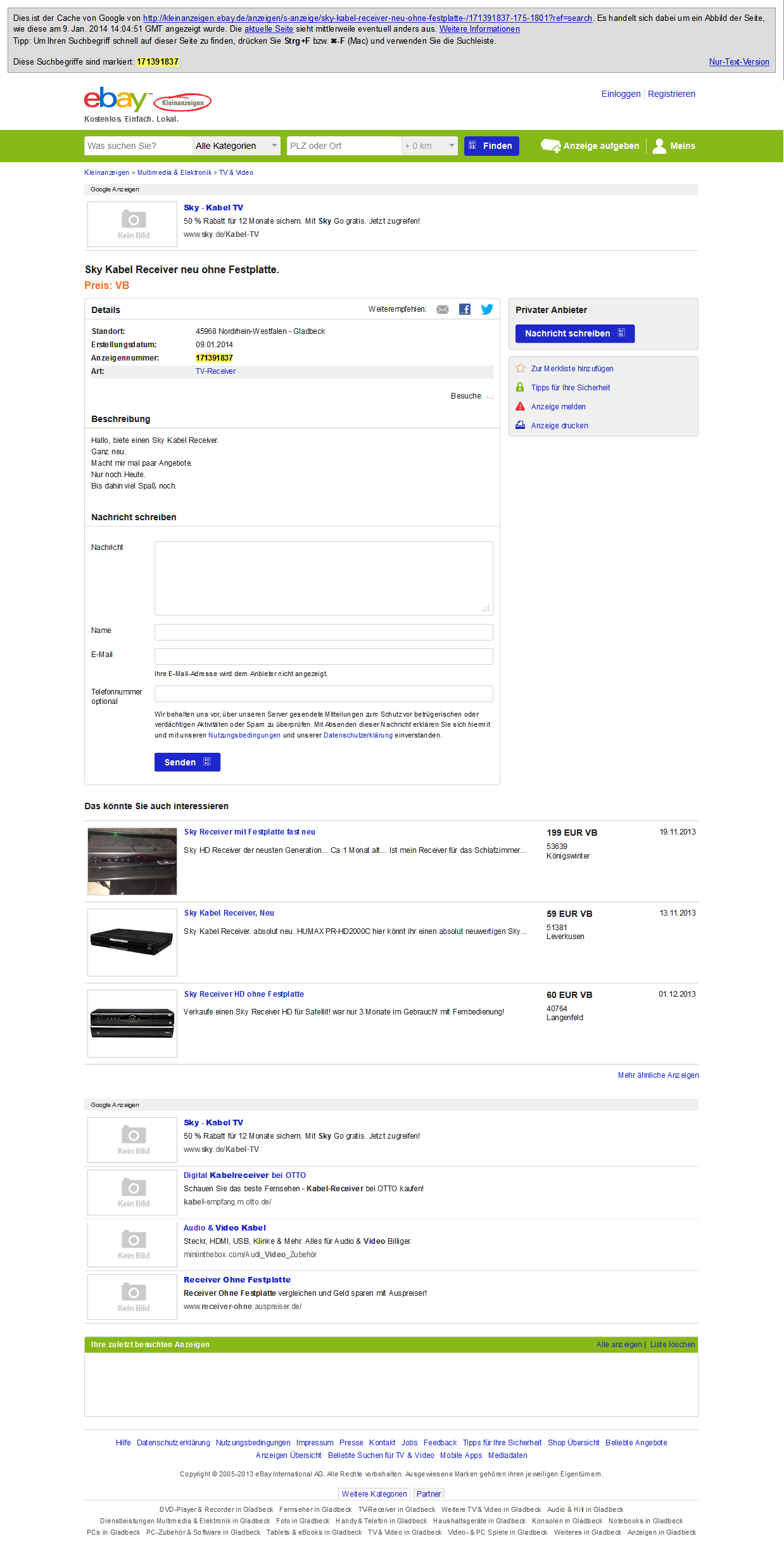Open Mediadaten footer link
Screen dimensions: 784x1548
[x=508, y=1455]
